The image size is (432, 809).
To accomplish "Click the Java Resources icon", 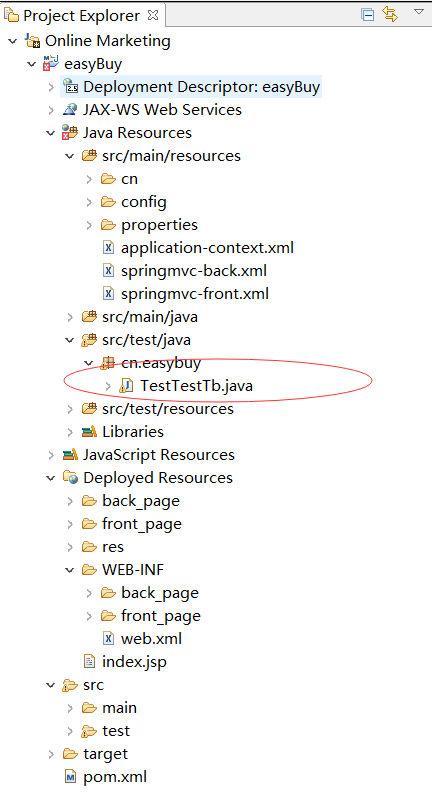I will 70,132.
